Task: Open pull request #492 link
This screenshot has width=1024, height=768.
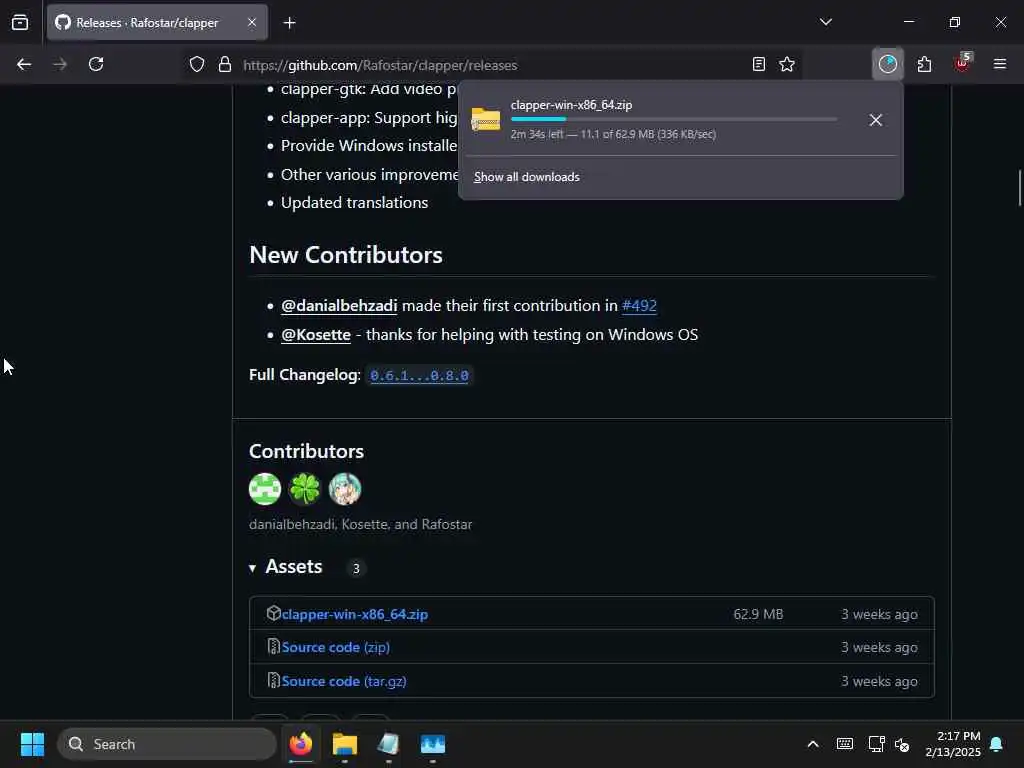Action: (x=639, y=306)
